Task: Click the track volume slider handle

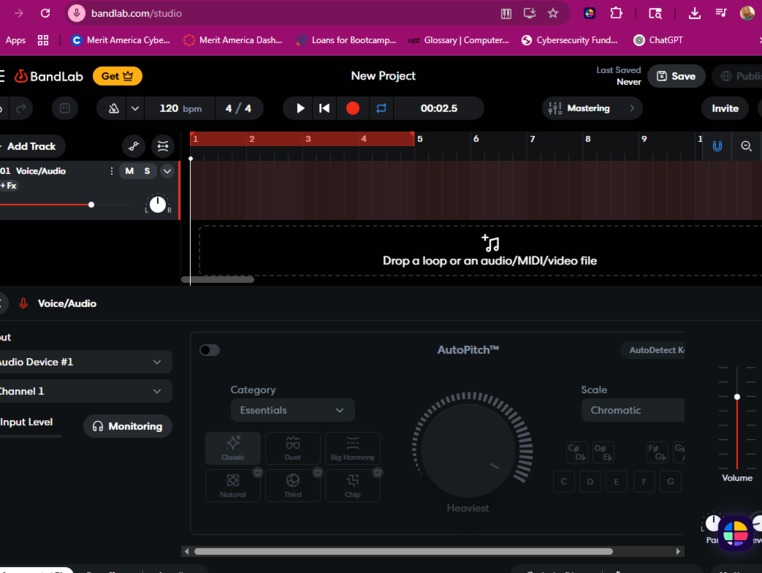Action: [x=91, y=205]
